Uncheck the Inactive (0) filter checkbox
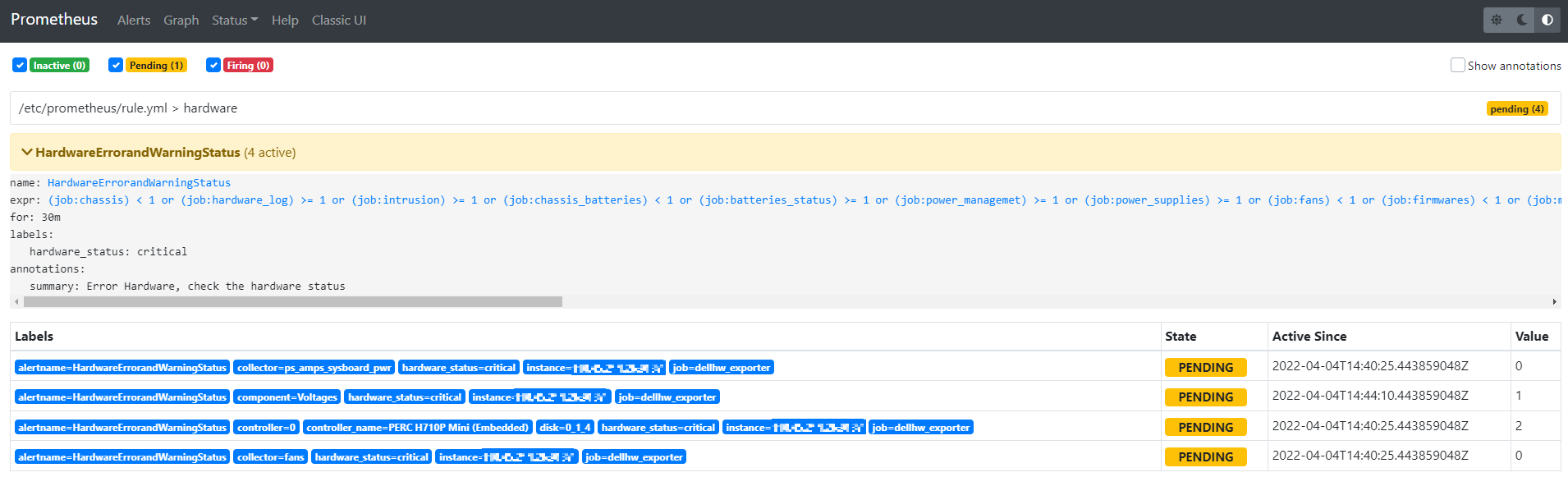Image resolution: width=1568 pixels, height=477 pixels. pyautogui.click(x=20, y=65)
